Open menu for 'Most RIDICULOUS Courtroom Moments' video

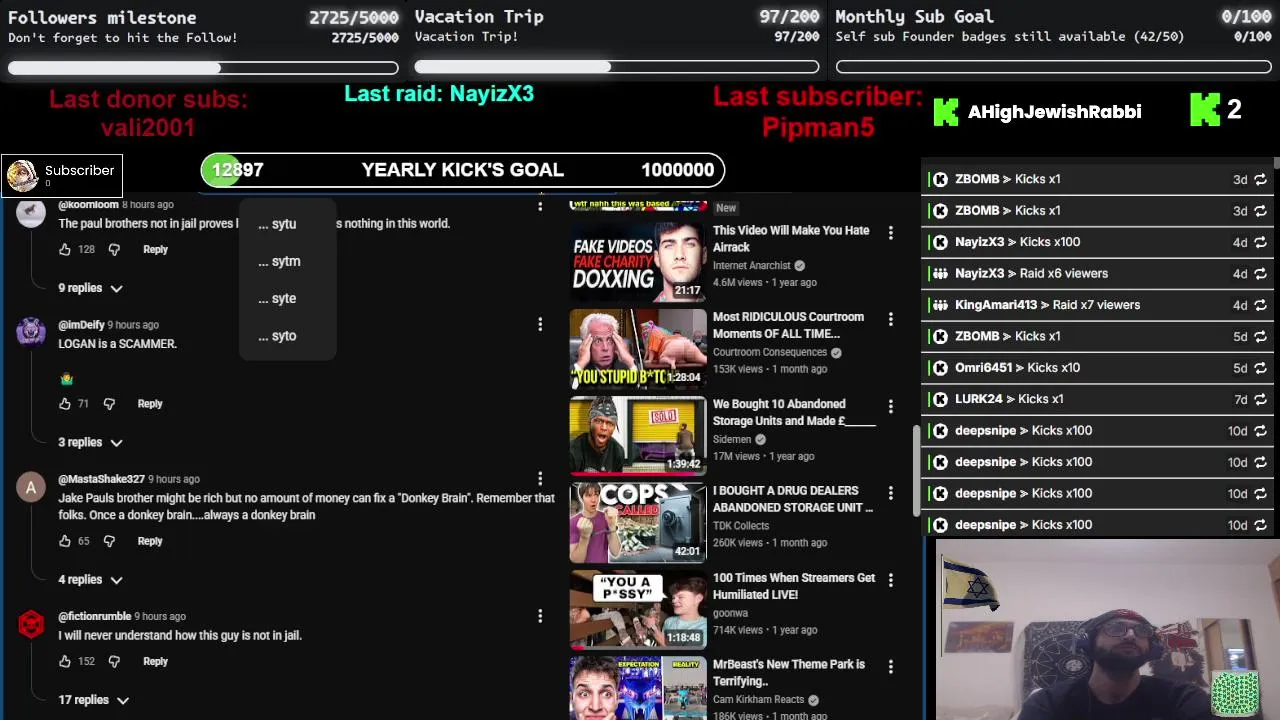891,319
